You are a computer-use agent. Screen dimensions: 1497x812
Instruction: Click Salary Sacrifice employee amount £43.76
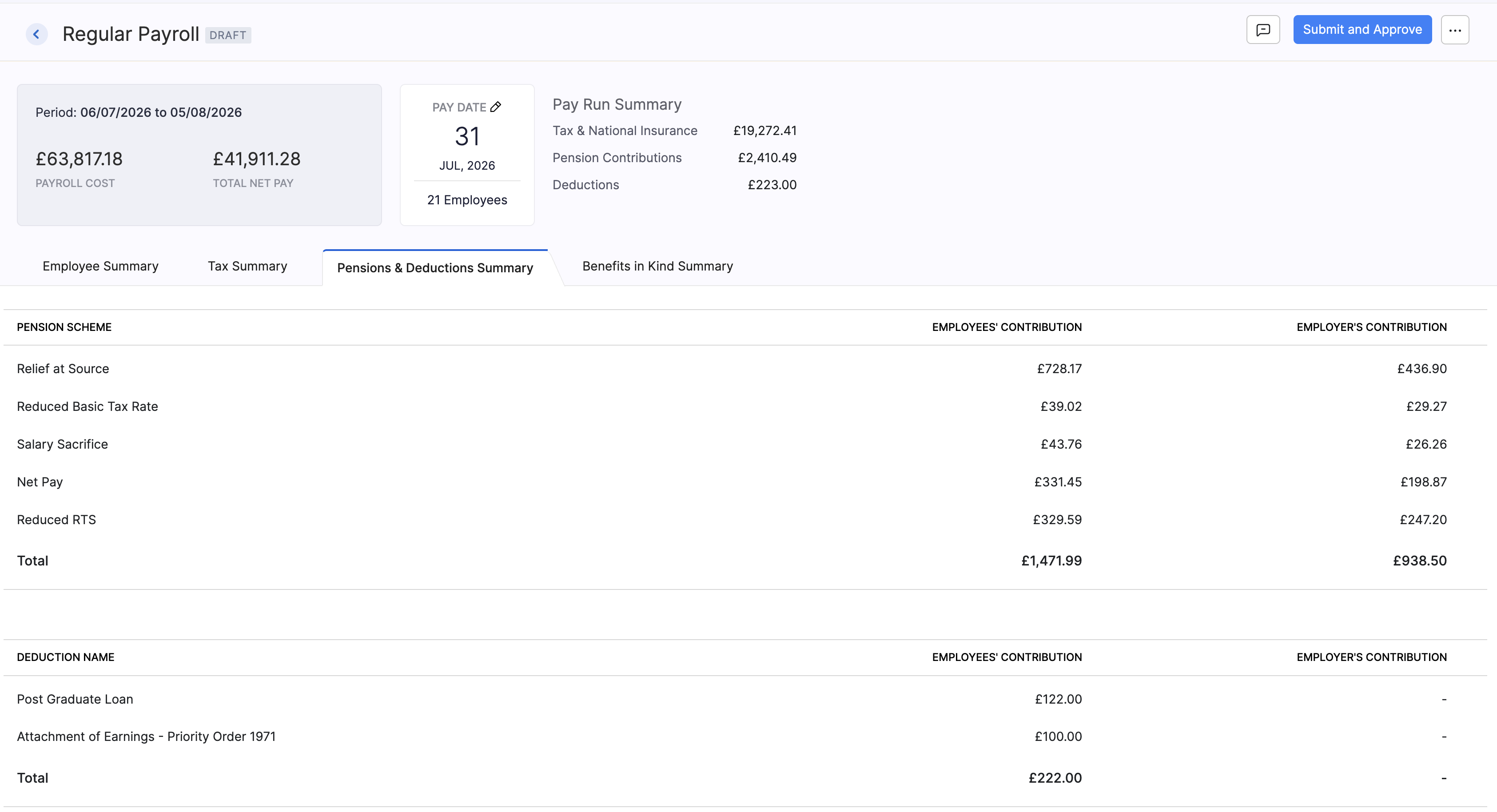(x=1061, y=444)
